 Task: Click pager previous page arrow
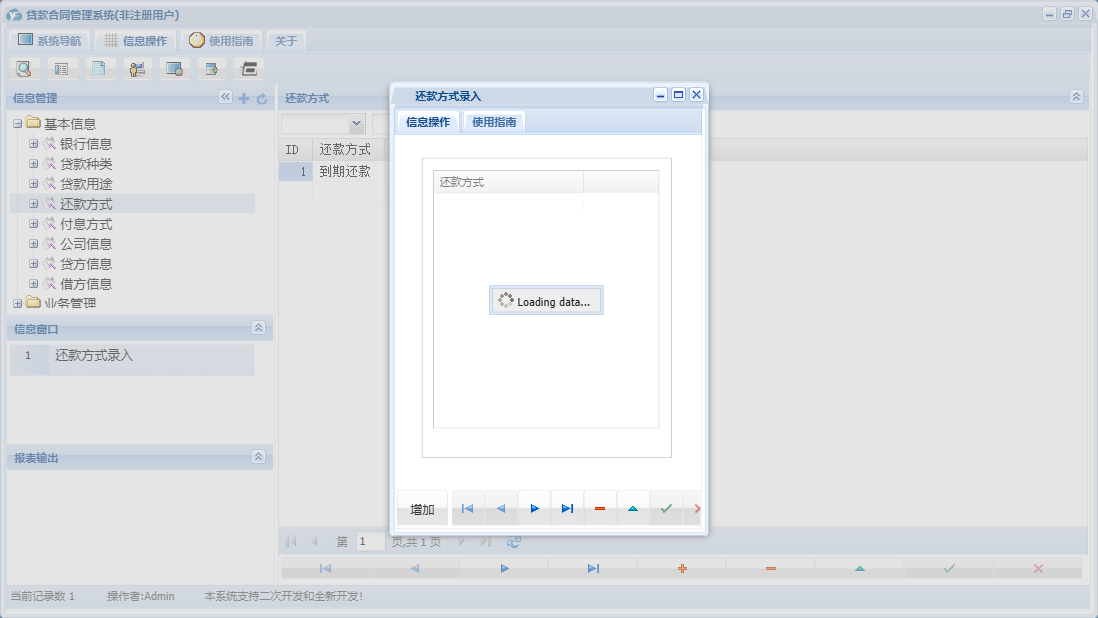click(314, 541)
